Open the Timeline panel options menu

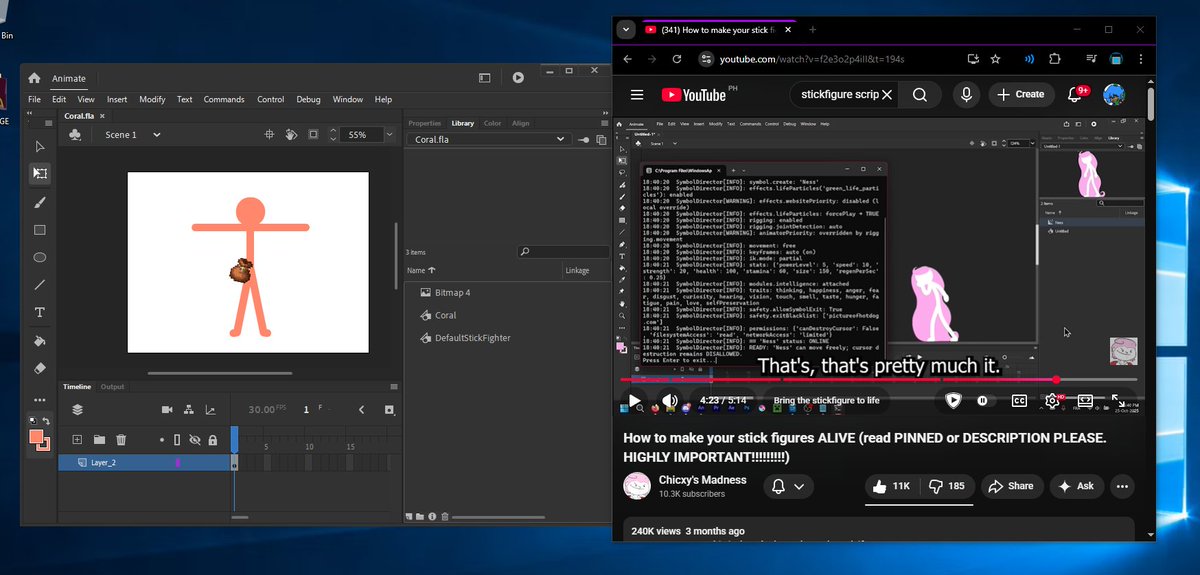tap(394, 387)
